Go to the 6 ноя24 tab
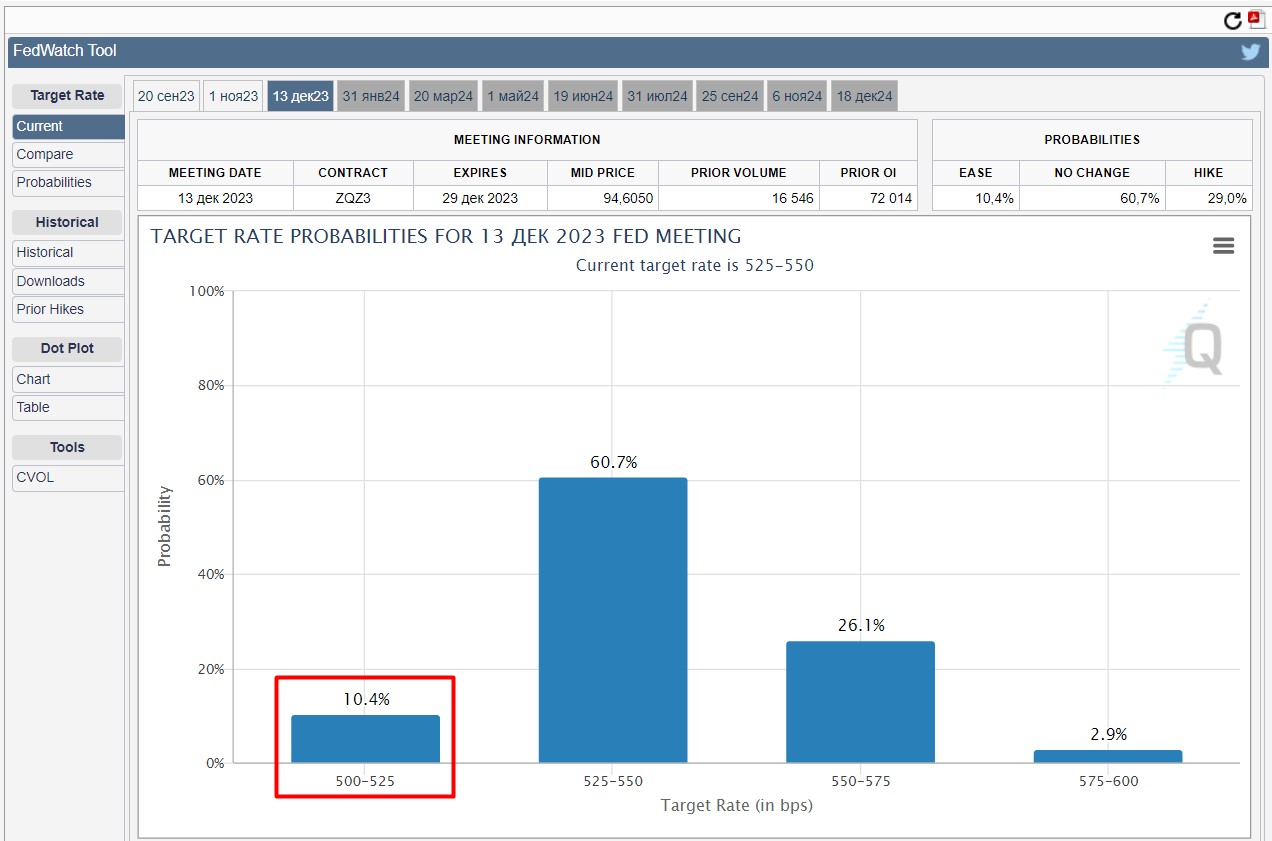 point(797,96)
